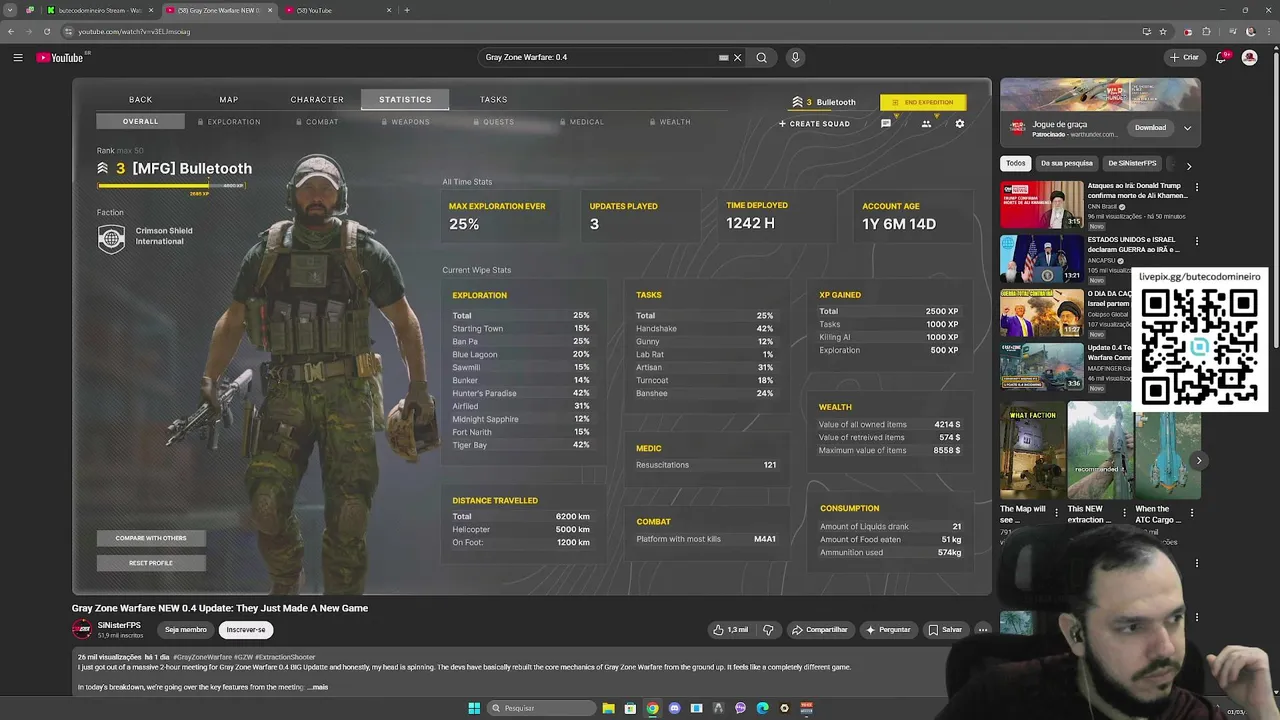This screenshot has height=720, width=1280.
Task: Open Discord from the taskbar
Action: pyautogui.click(x=674, y=708)
